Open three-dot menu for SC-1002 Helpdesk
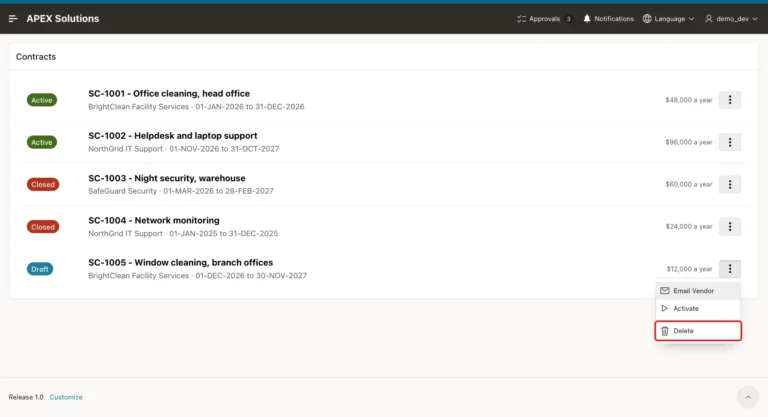This screenshot has width=768, height=417. point(730,142)
